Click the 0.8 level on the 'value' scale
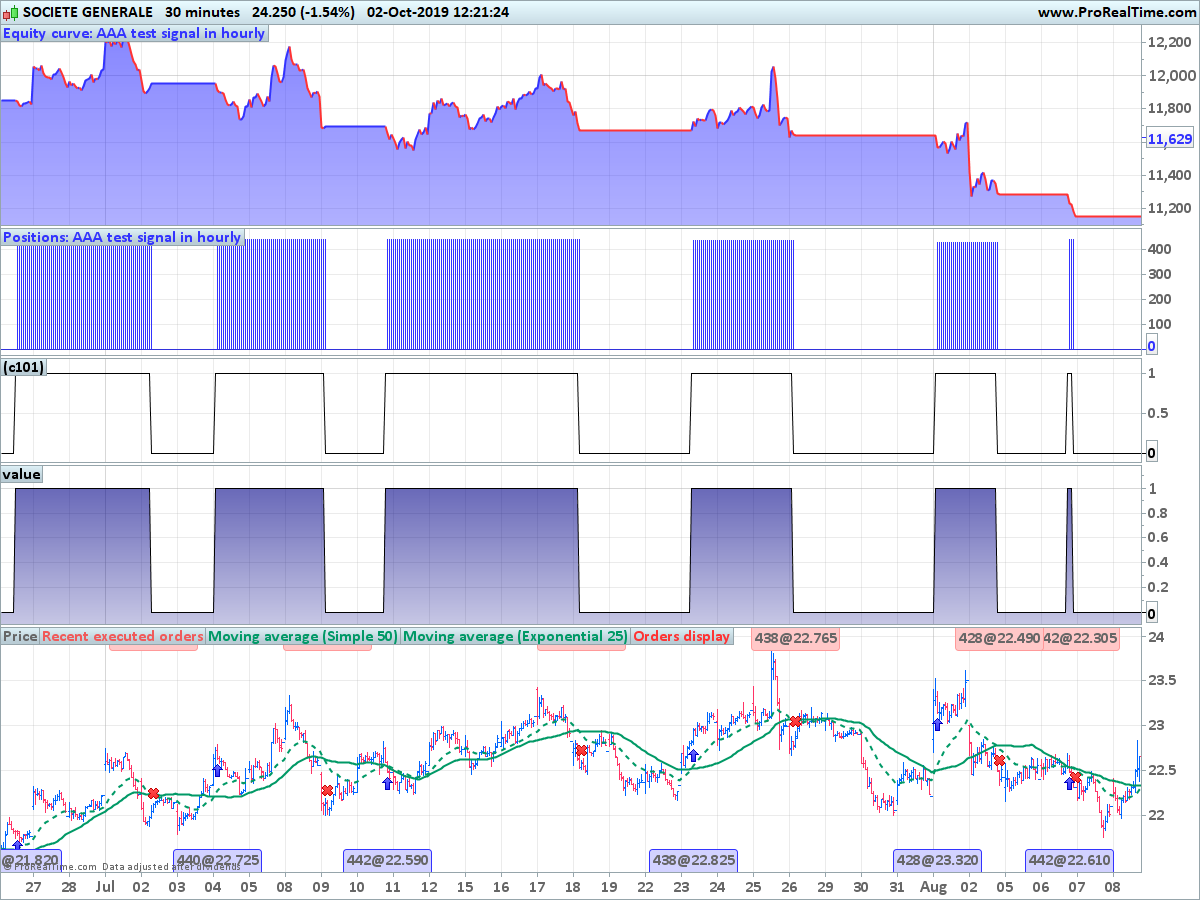 pos(1157,513)
